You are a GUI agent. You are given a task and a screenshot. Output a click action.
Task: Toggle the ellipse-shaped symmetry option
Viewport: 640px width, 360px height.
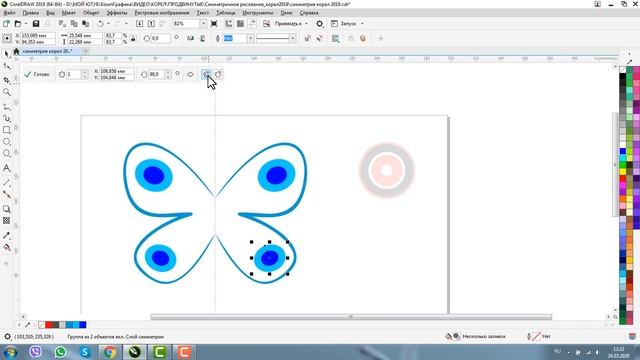[x=190, y=74]
